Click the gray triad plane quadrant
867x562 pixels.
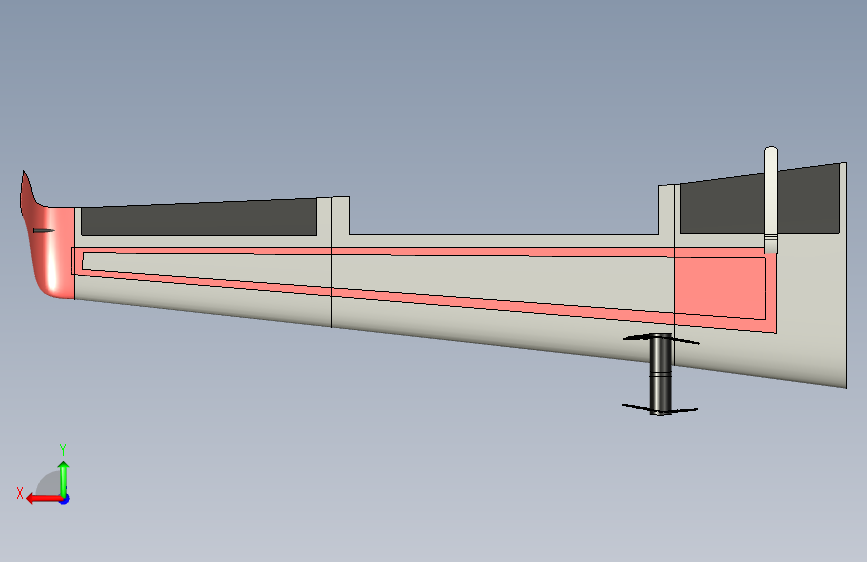point(48,483)
